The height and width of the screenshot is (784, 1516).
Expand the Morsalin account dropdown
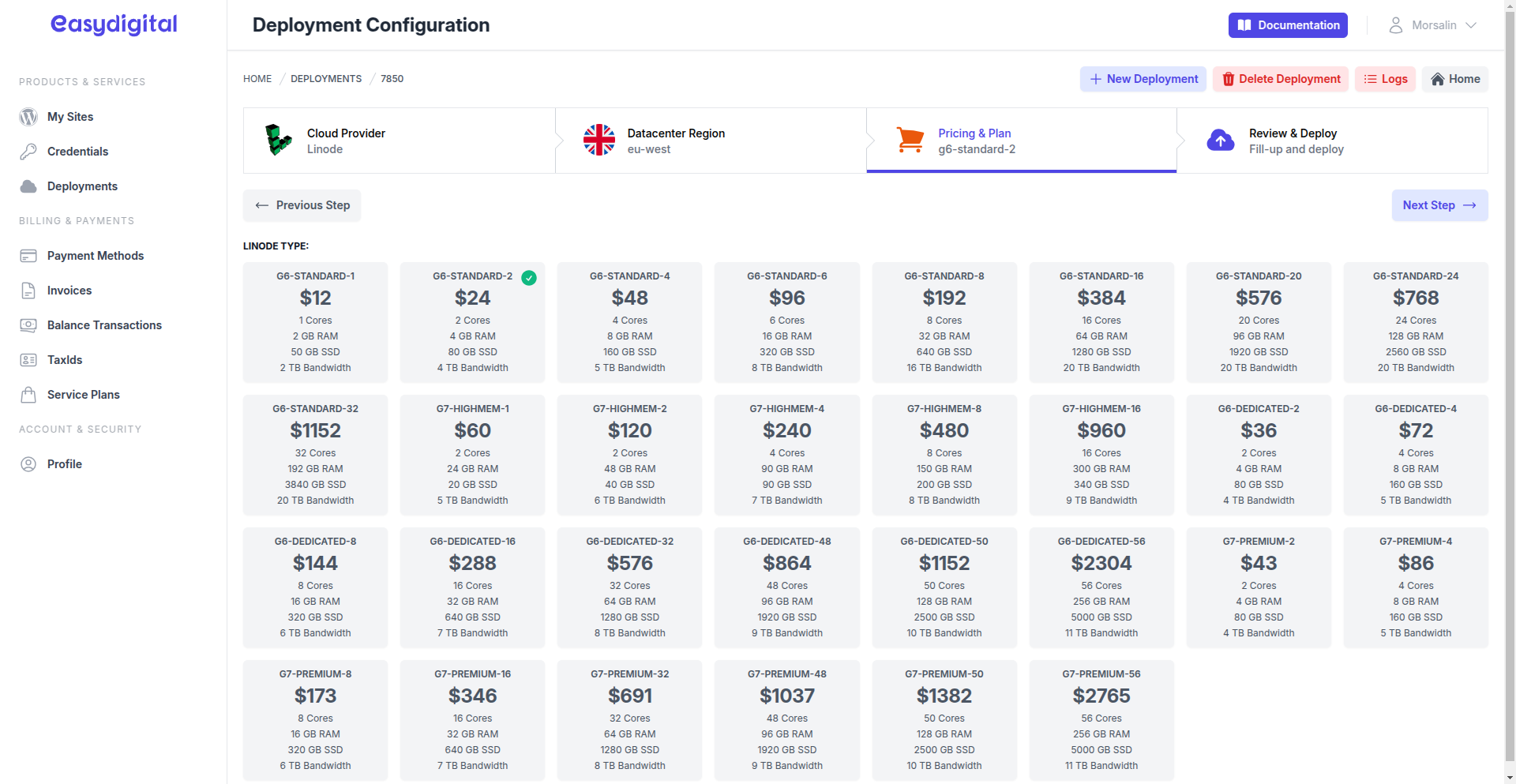click(1433, 24)
